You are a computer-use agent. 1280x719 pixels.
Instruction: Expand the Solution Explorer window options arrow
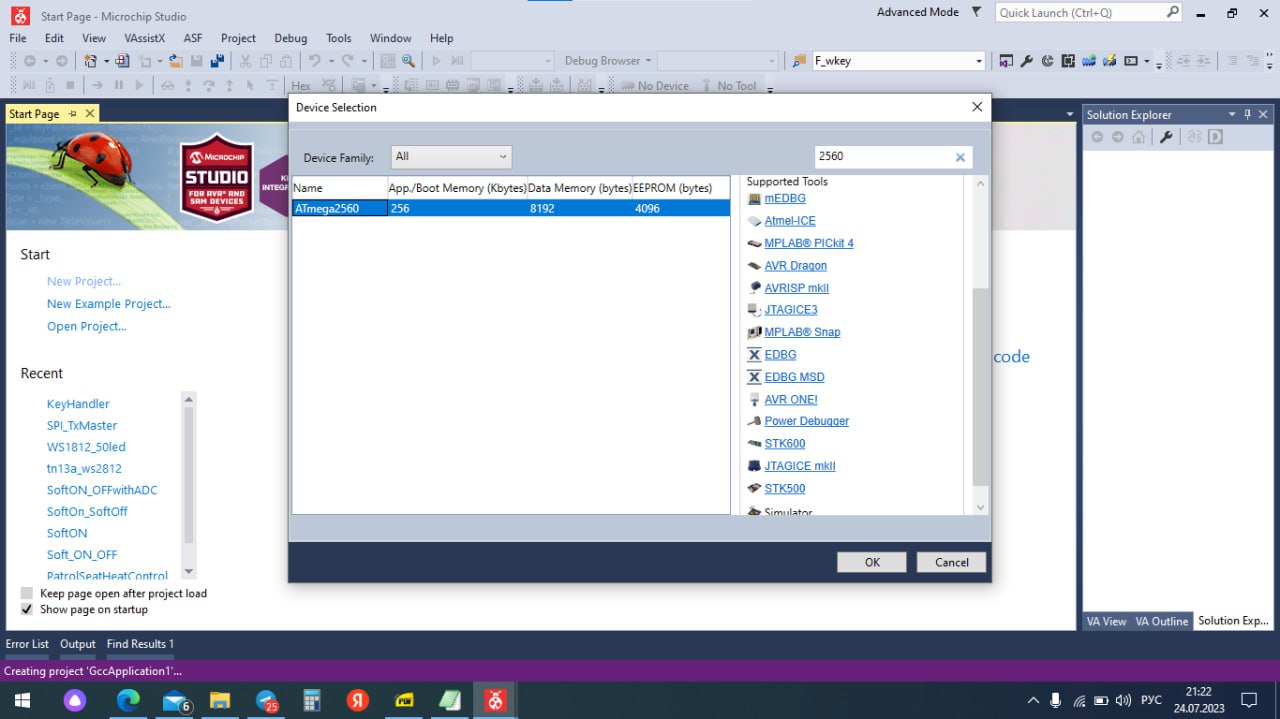tap(1232, 114)
